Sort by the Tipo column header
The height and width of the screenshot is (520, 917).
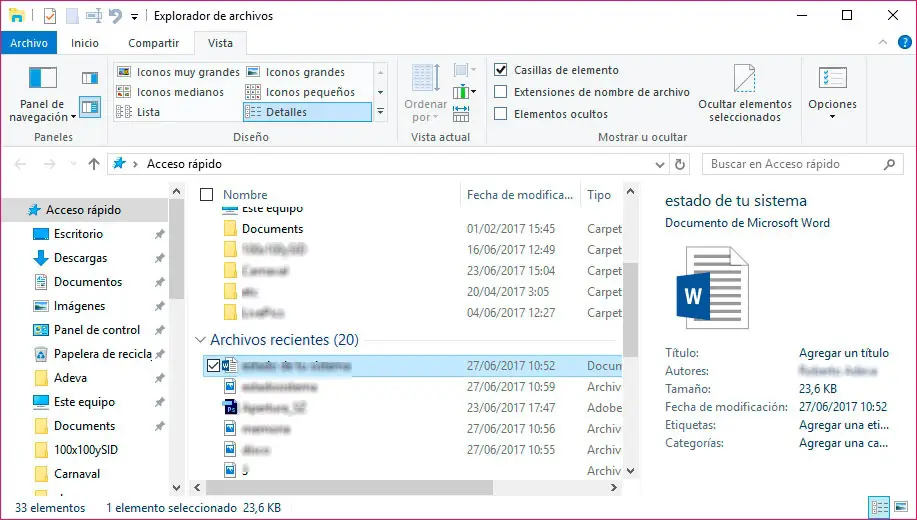599,195
